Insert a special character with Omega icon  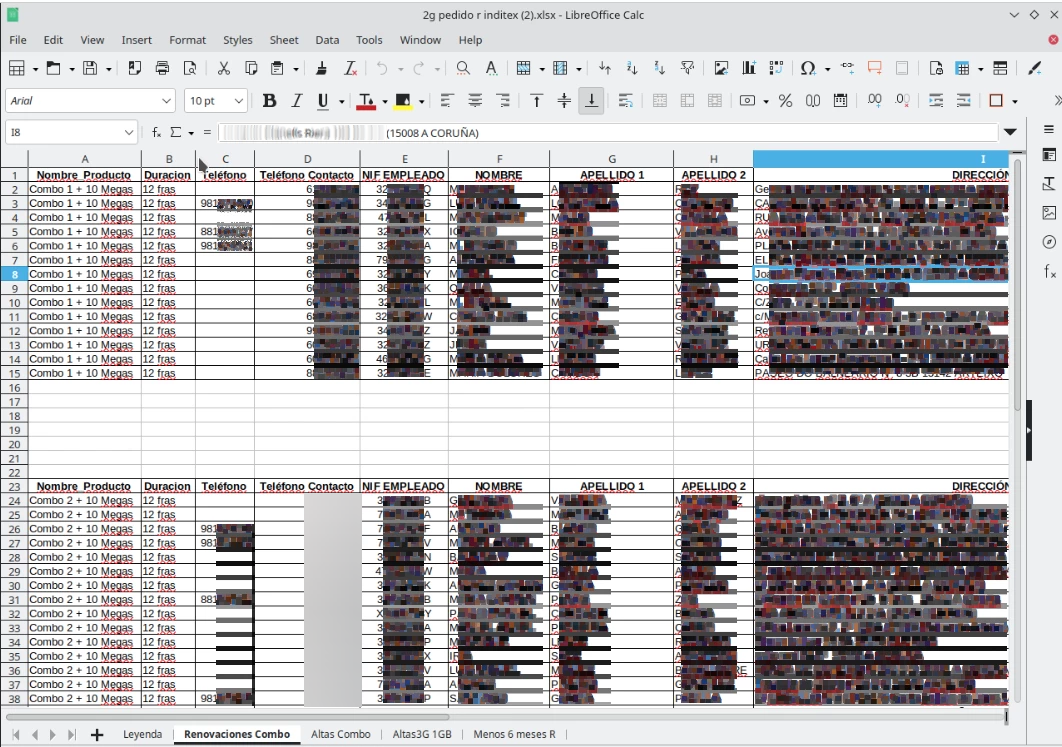pyautogui.click(x=806, y=68)
